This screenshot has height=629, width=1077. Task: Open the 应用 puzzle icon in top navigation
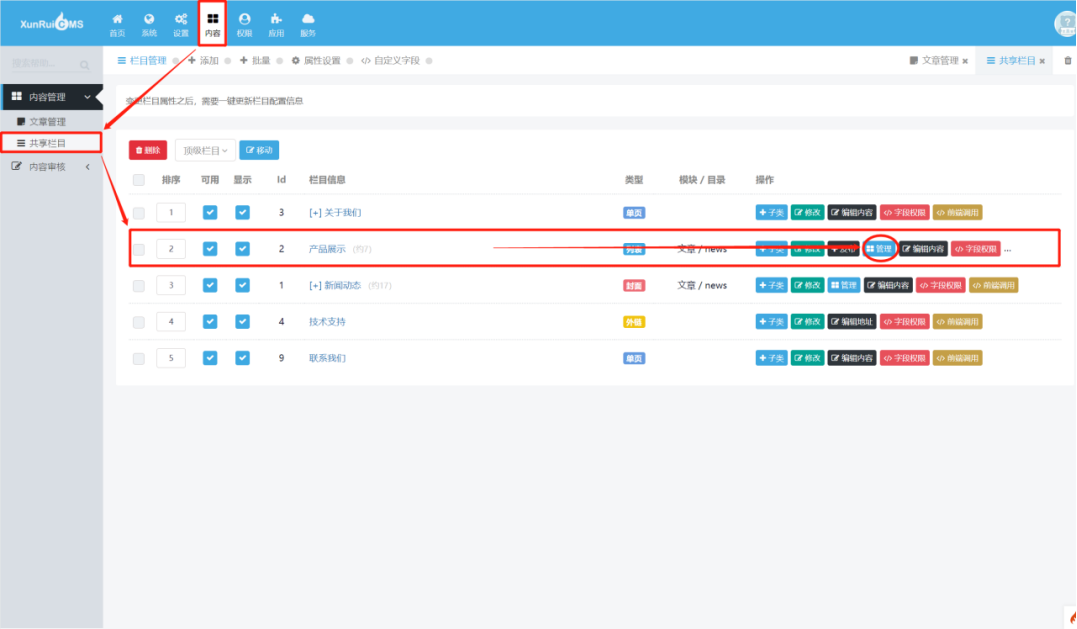[x=276, y=24]
